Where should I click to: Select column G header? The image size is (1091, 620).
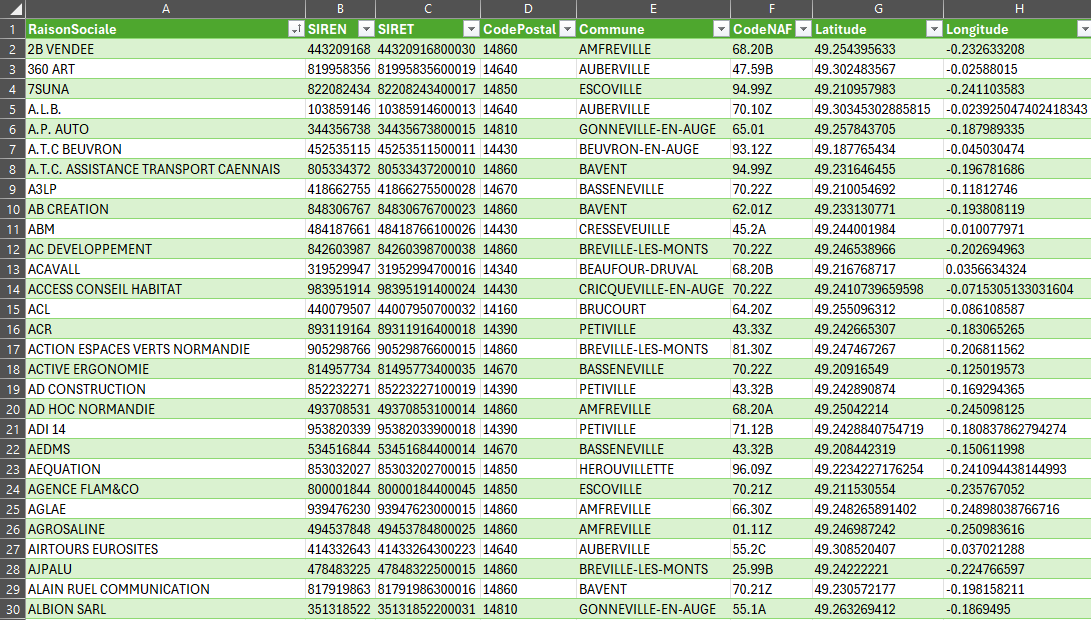(878, 9)
